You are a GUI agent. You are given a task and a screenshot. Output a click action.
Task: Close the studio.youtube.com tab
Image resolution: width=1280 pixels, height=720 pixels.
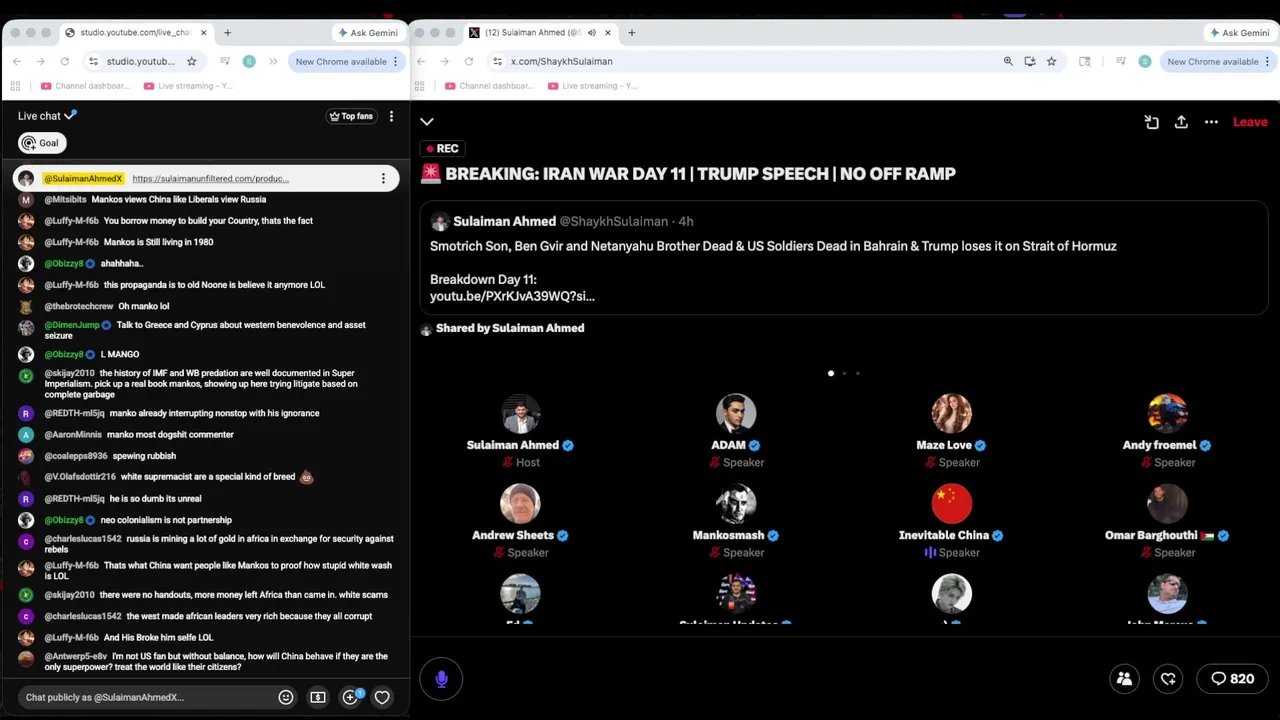click(204, 33)
